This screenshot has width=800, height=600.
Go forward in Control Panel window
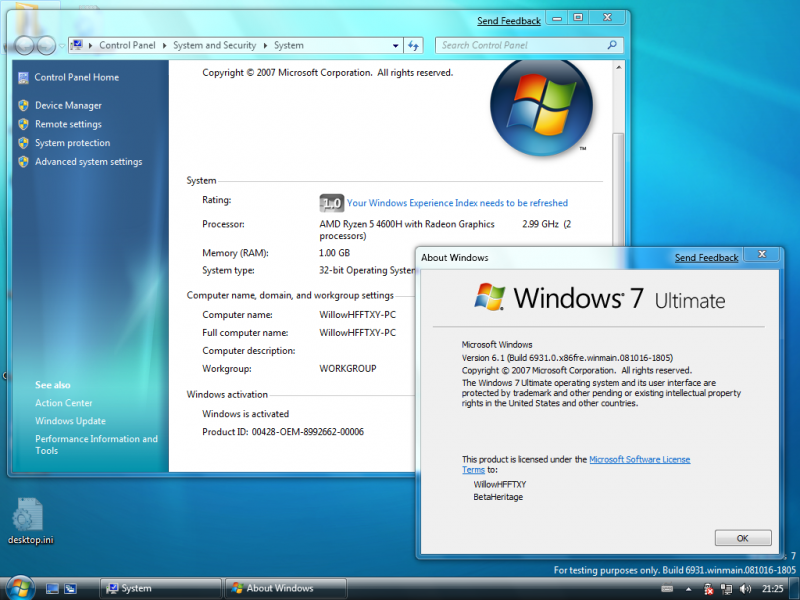tap(46, 45)
